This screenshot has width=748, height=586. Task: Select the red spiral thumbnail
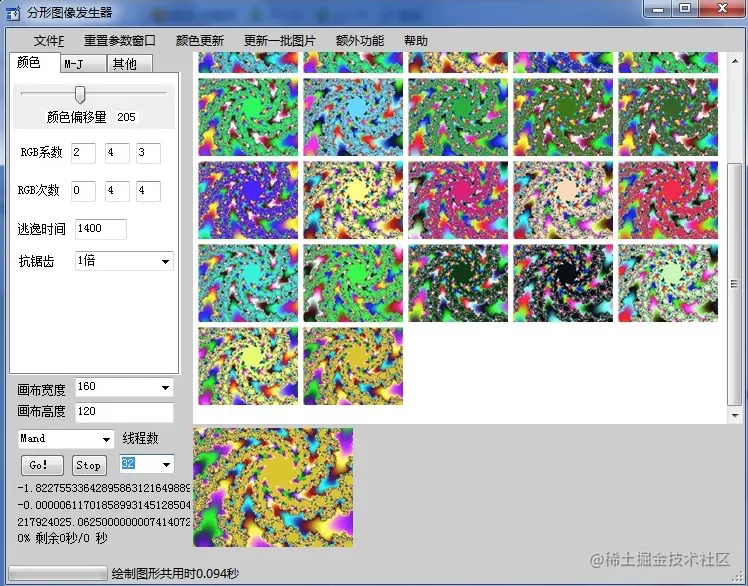tap(668, 200)
